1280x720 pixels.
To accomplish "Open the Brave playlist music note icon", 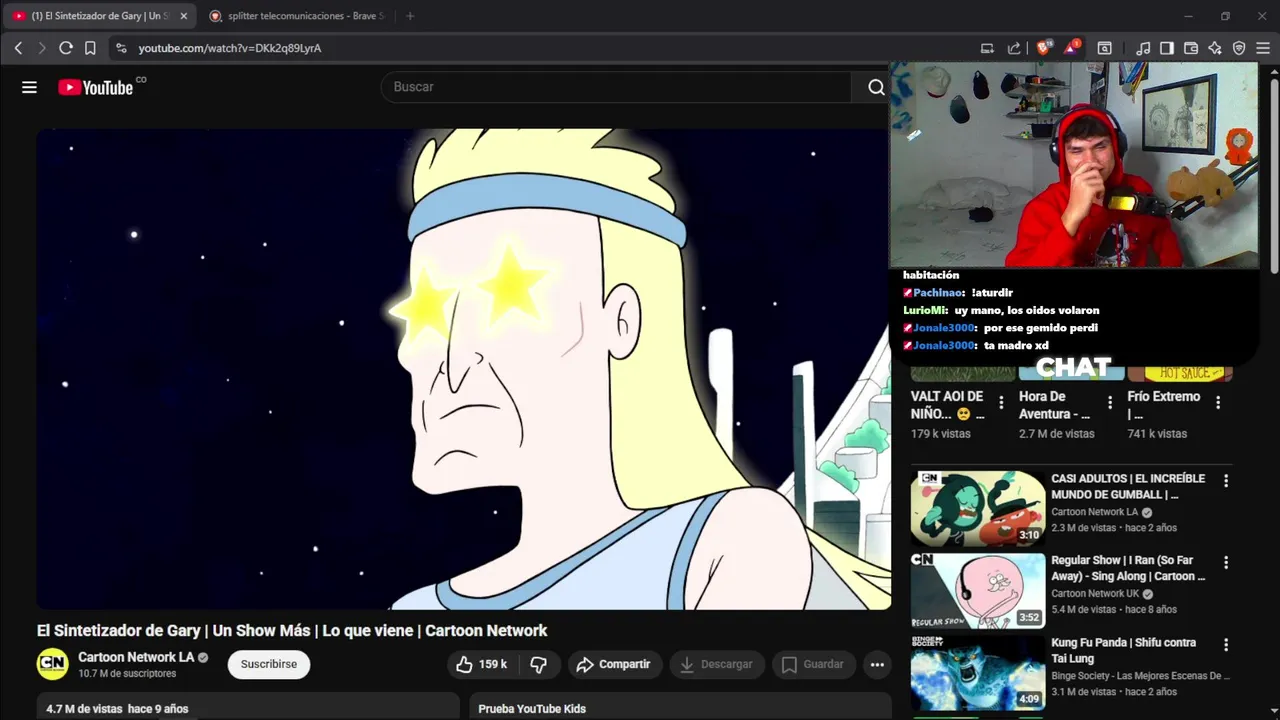I will click(x=1143, y=48).
